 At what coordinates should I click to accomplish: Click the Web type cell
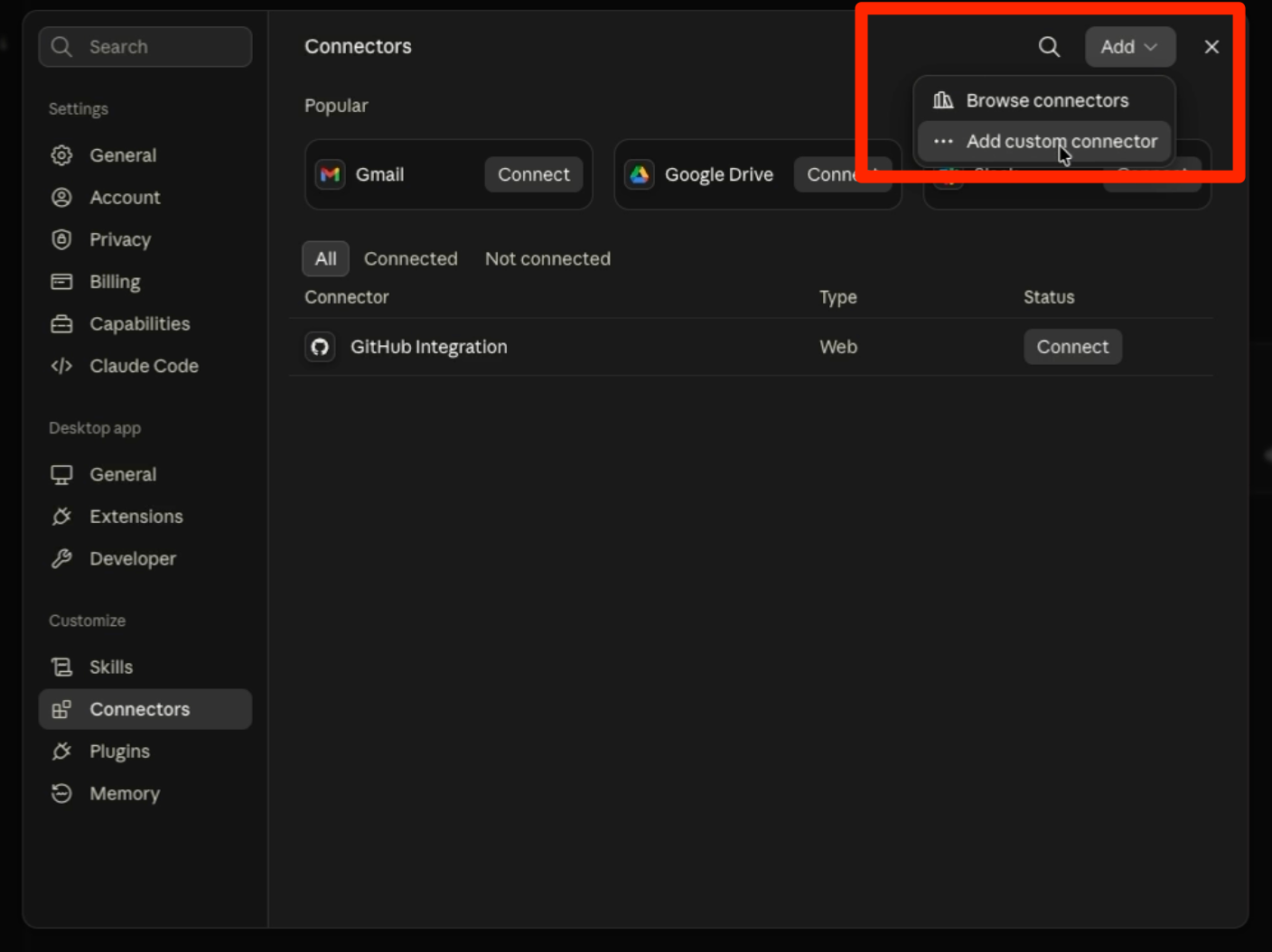(x=838, y=347)
